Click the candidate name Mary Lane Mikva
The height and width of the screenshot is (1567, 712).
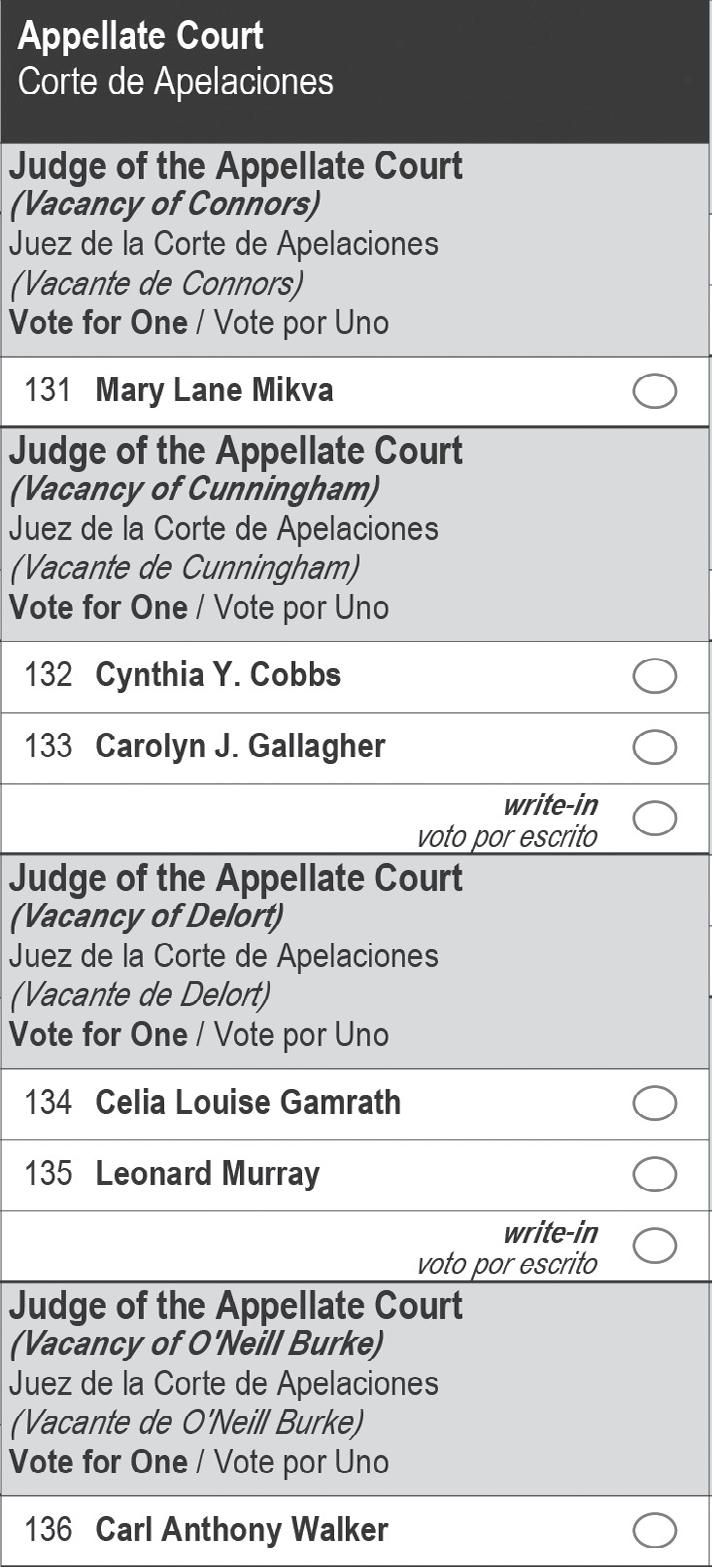214,391
